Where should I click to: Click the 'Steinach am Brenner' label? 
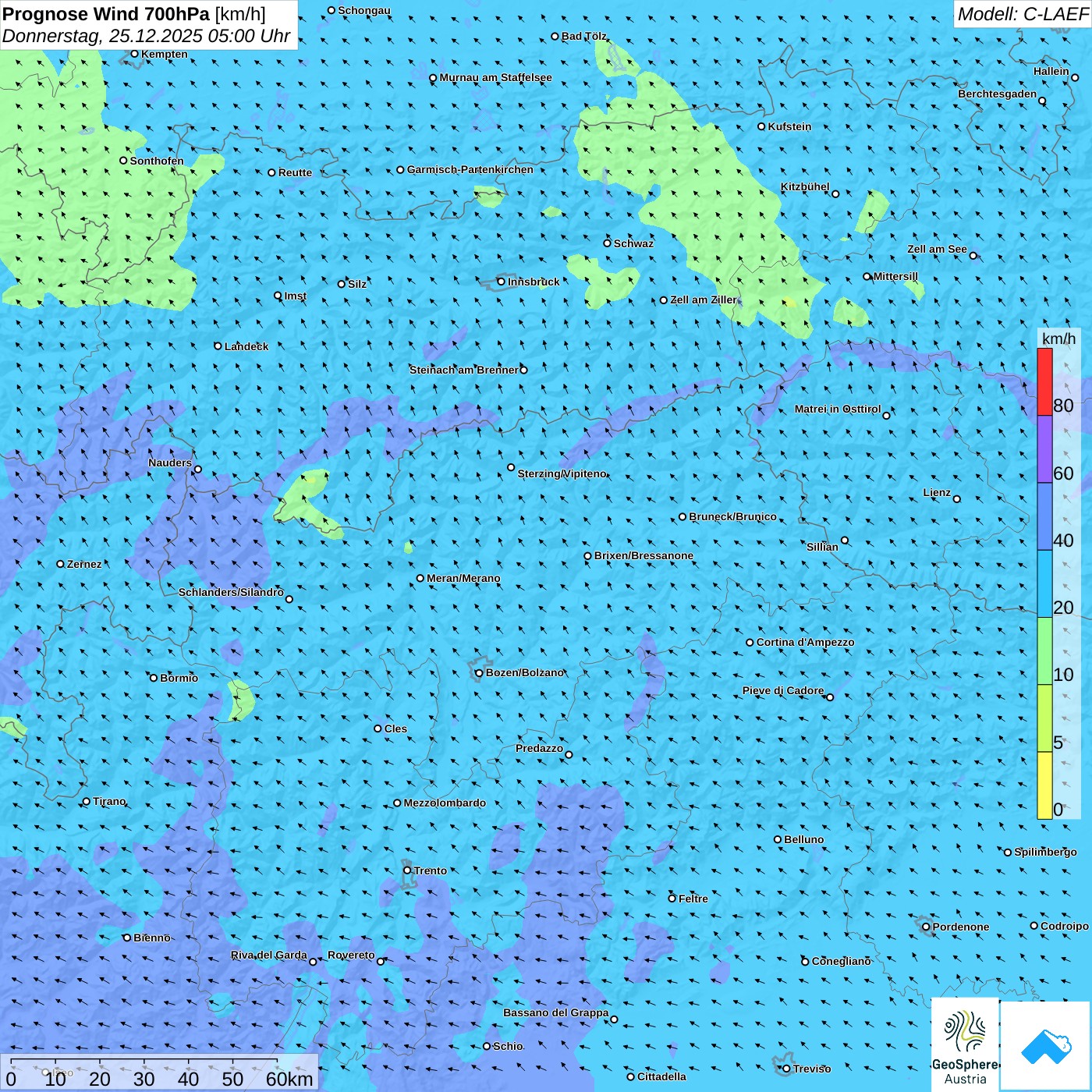tap(464, 370)
